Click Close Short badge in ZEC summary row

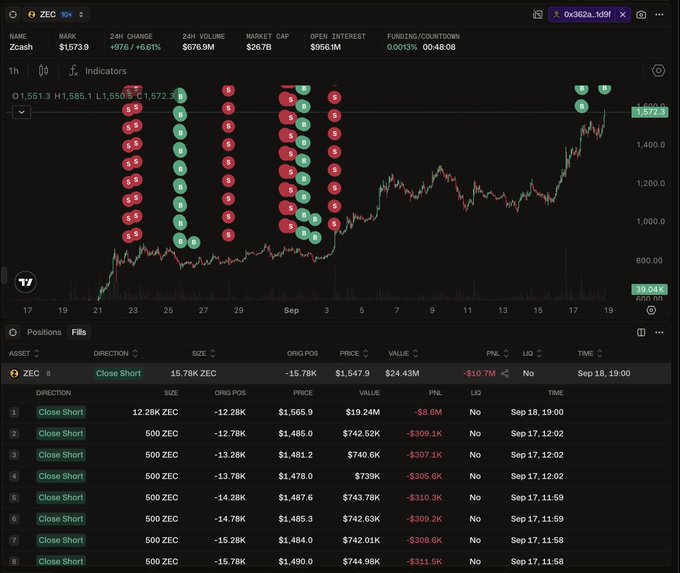(118, 373)
